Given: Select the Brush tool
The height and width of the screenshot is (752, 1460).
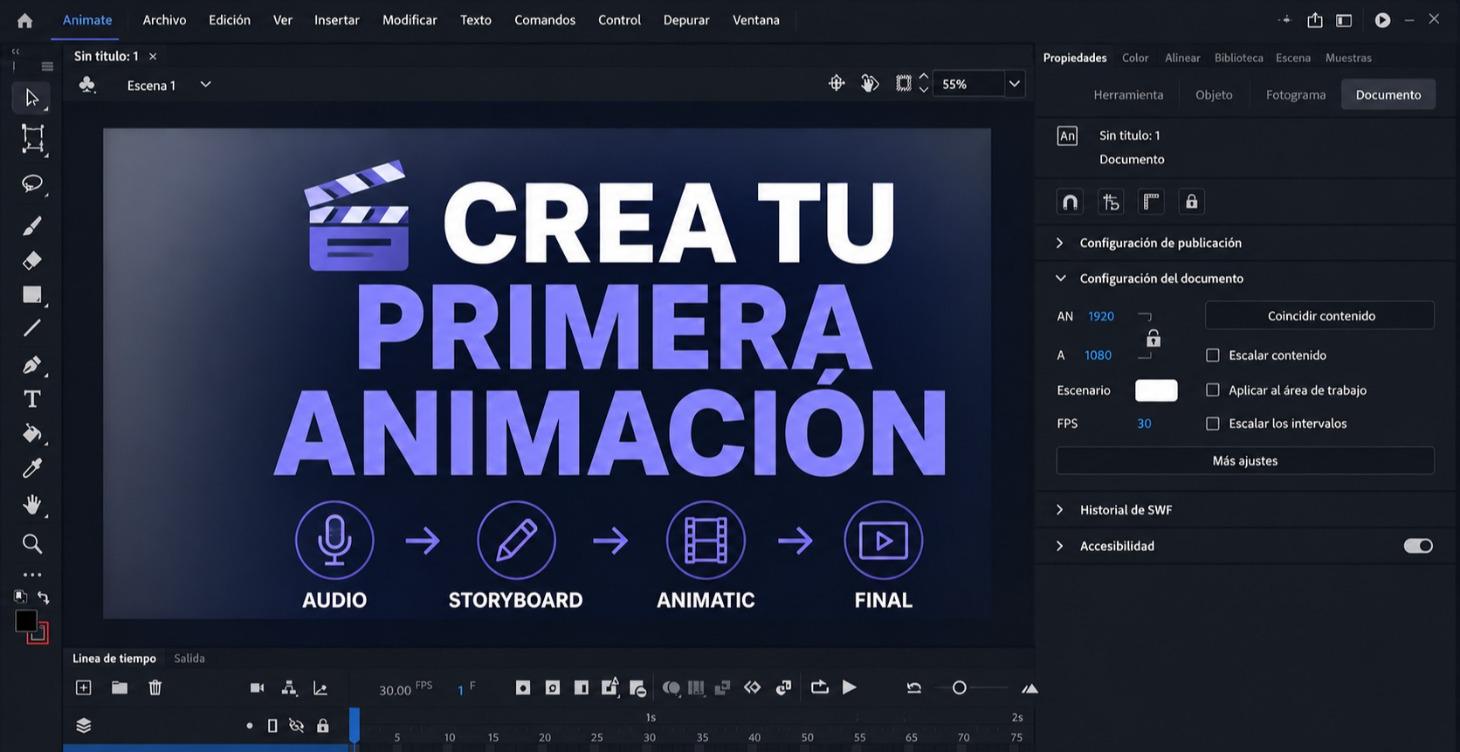Looking at the screenshot, I should coord(32,225).
